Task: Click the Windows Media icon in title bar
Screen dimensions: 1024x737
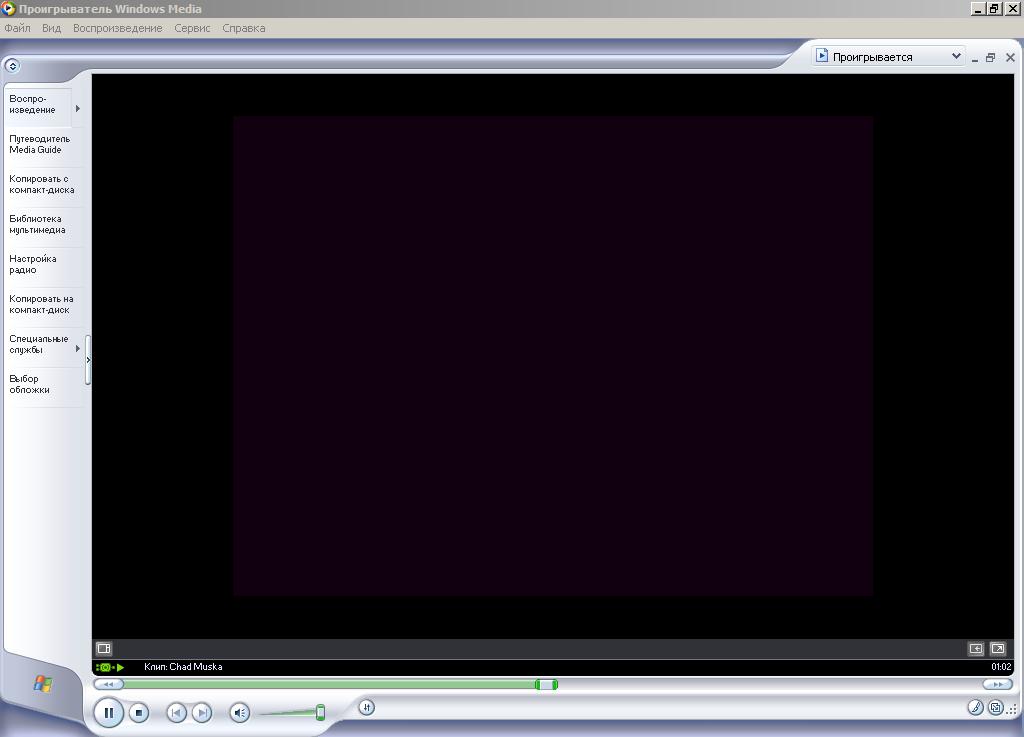Action: click(x=8, y=8)
